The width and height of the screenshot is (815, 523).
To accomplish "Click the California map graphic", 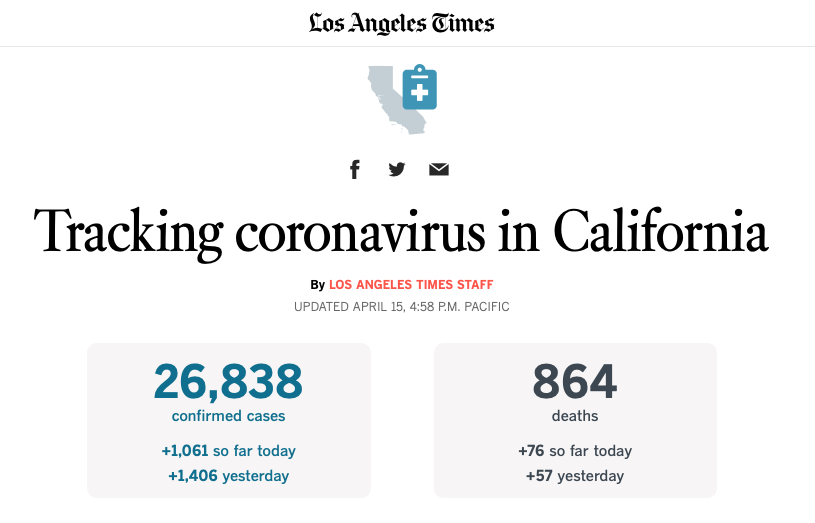I will coord(394,100).
